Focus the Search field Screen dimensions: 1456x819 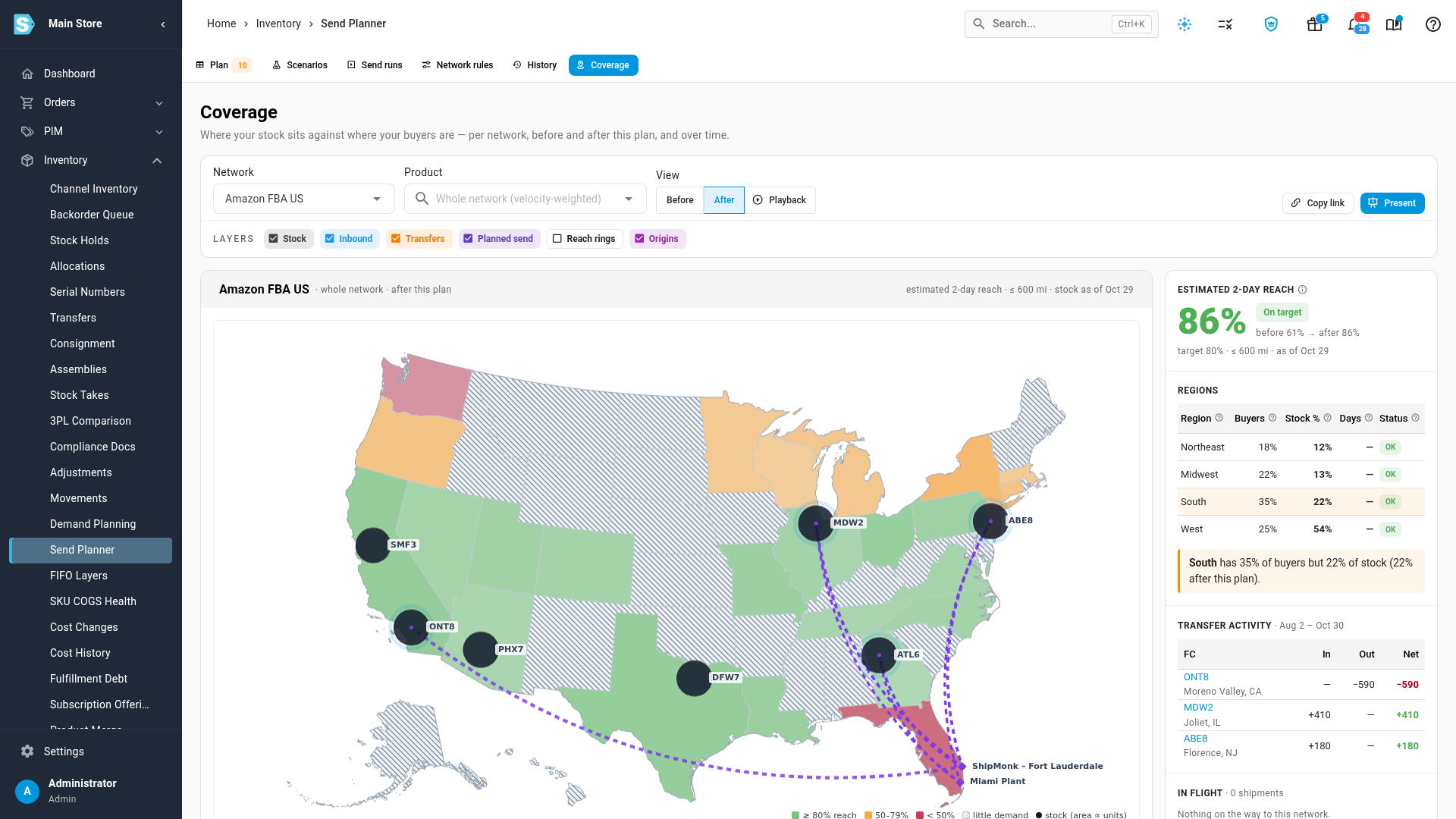tap(1061, 24)
